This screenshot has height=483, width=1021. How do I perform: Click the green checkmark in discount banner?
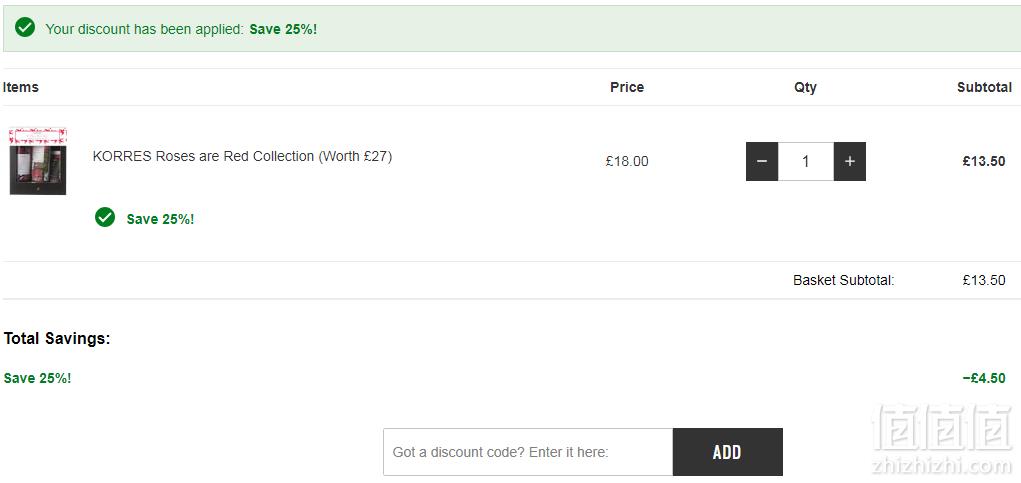(25, 28)
